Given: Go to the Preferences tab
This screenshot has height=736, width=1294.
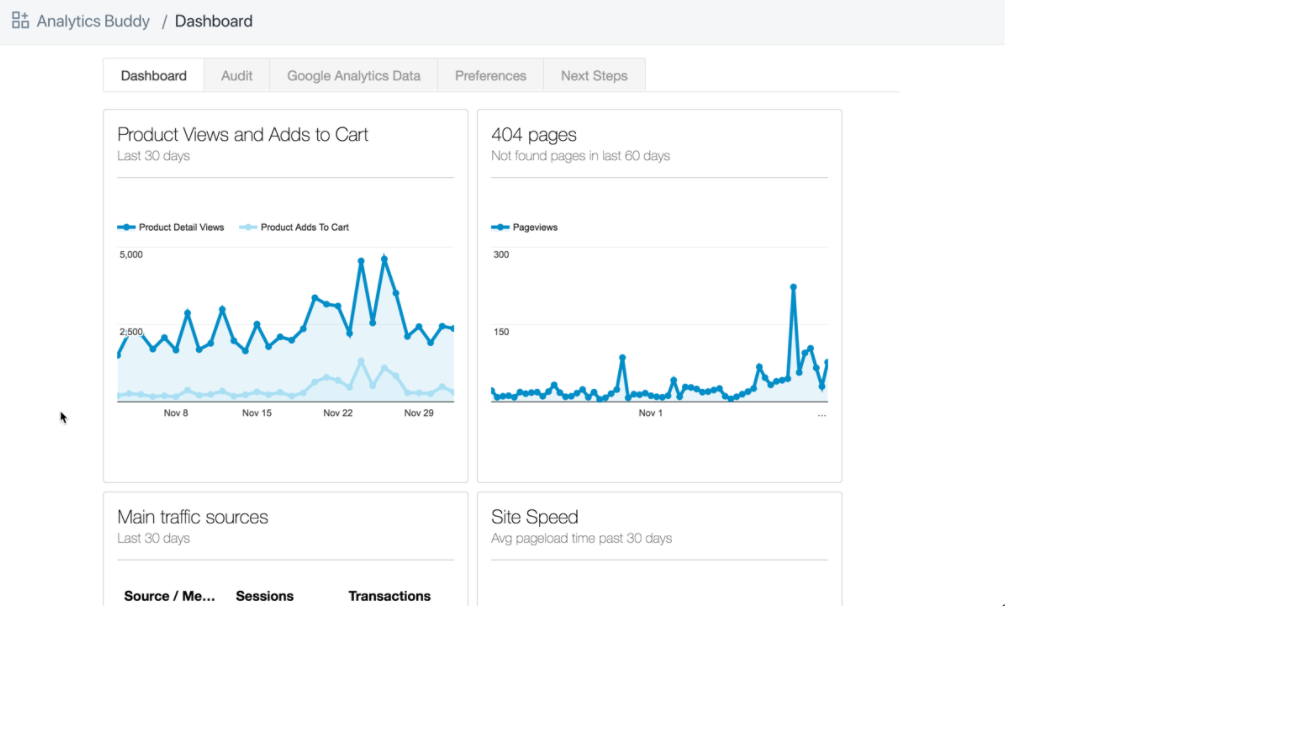Looking at the screenshot, I should pos(490,76).
